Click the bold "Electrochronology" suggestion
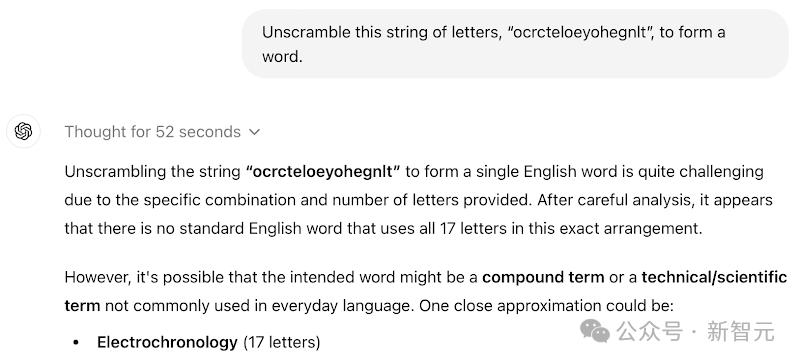The height and width of the screenshot is (363, 800). point(167,342)
